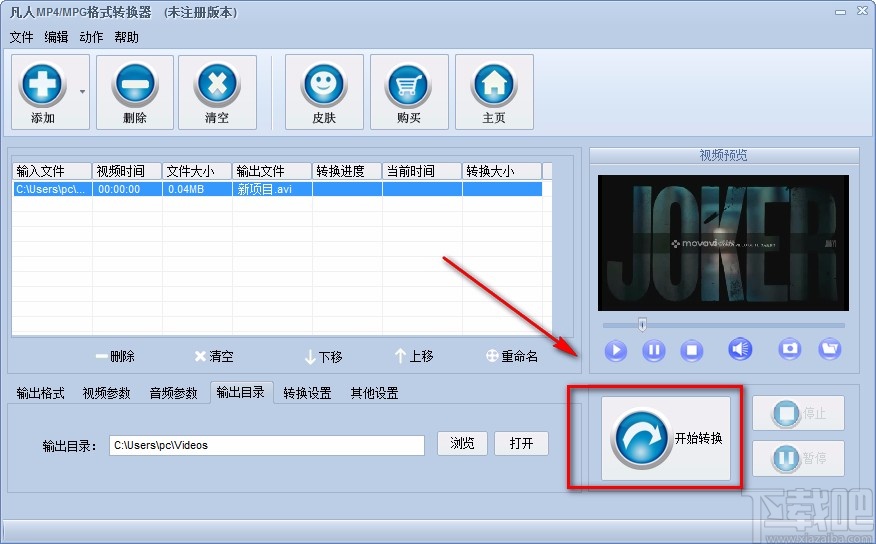
Task: Open the dropdown arrow beside 添加
Action: [82, 92]
